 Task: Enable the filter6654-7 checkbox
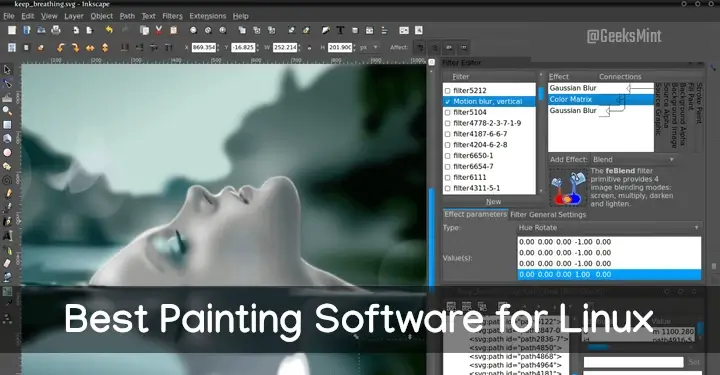(448, 167)
